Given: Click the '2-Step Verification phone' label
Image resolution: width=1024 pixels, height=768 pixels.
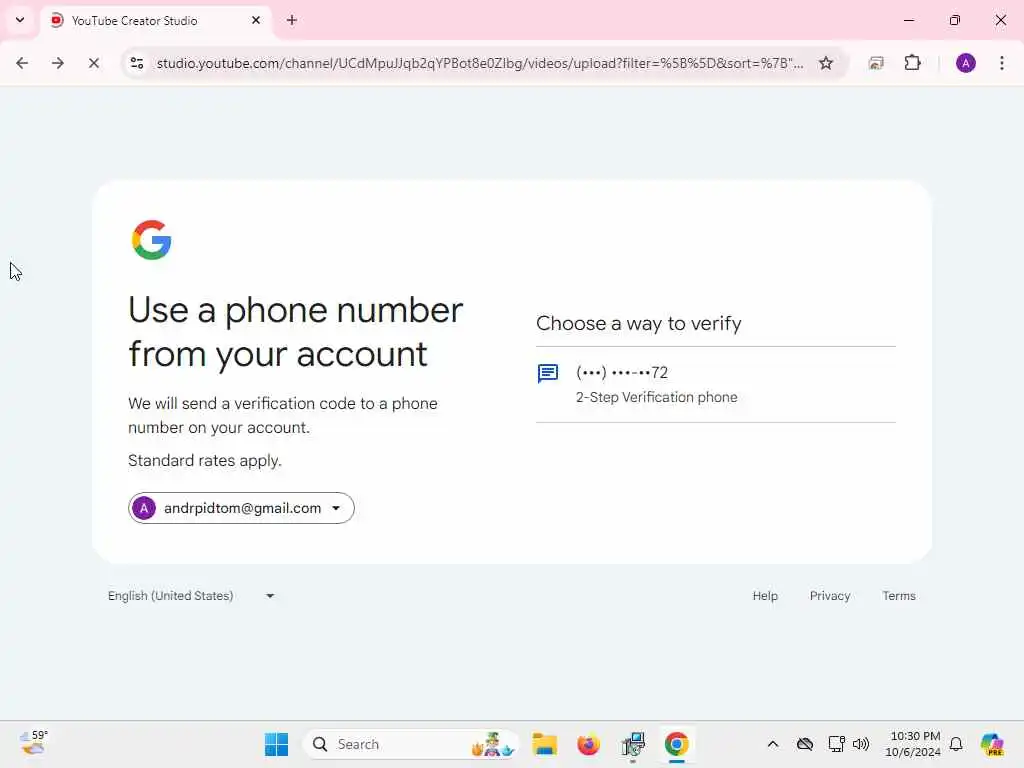Looking at the screenshot, I should 656,397.
